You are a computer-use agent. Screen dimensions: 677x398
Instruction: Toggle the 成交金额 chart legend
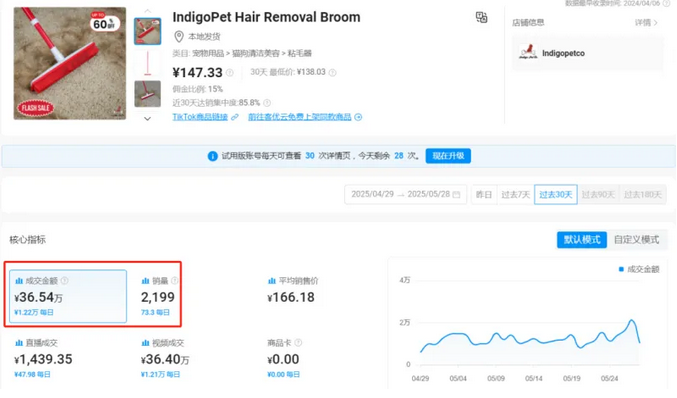pyautogui.click(x=639, y=269)
